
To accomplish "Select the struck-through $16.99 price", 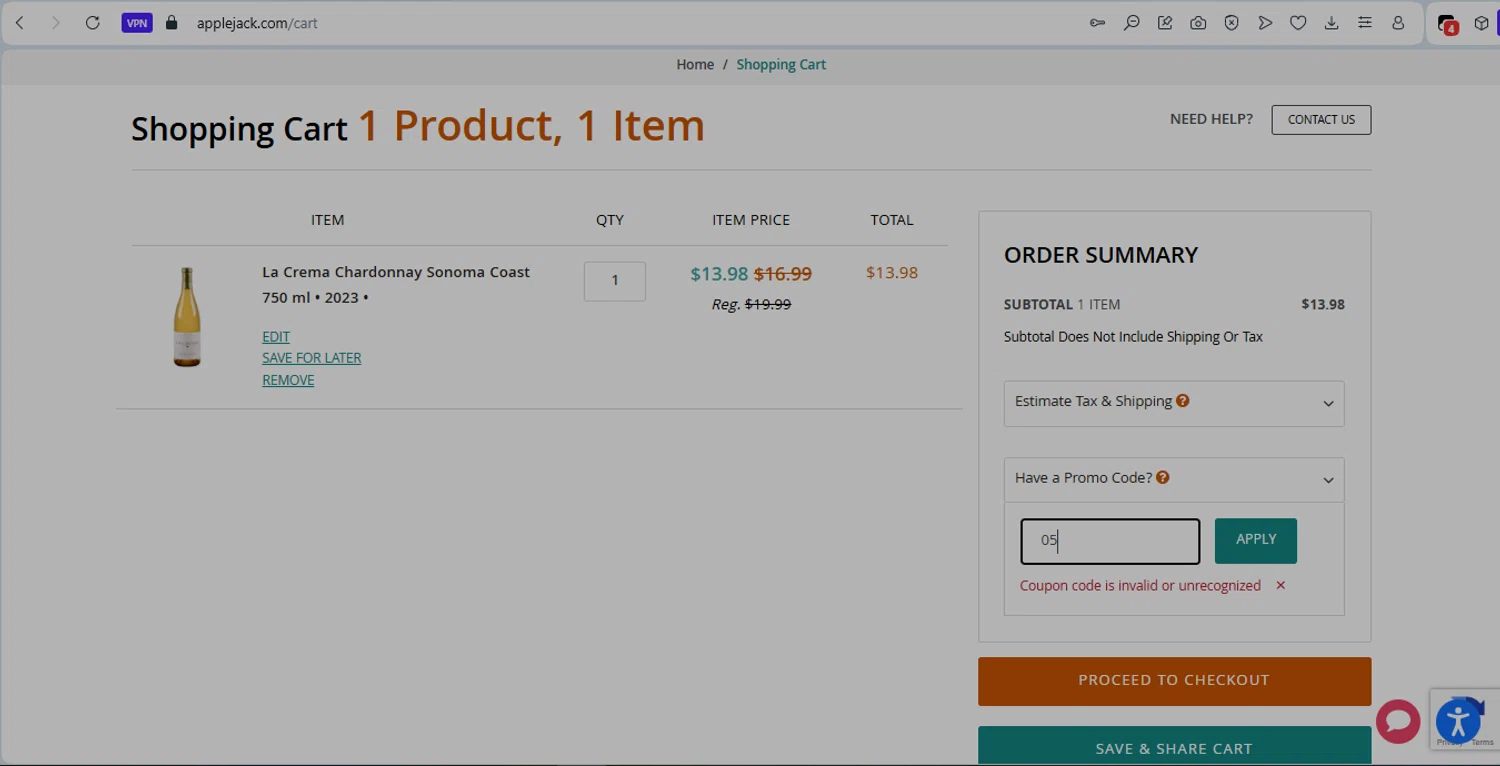I will pos(783,274).
